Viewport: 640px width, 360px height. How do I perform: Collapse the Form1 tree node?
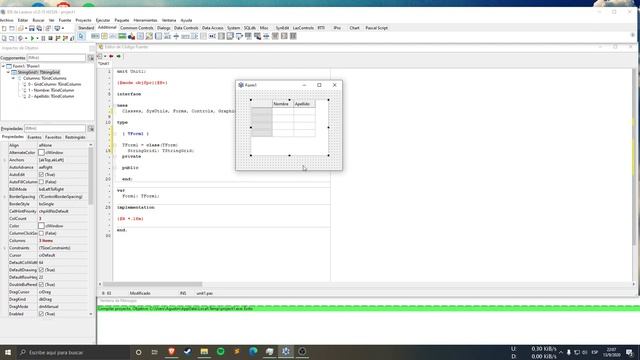click(3, 66)
